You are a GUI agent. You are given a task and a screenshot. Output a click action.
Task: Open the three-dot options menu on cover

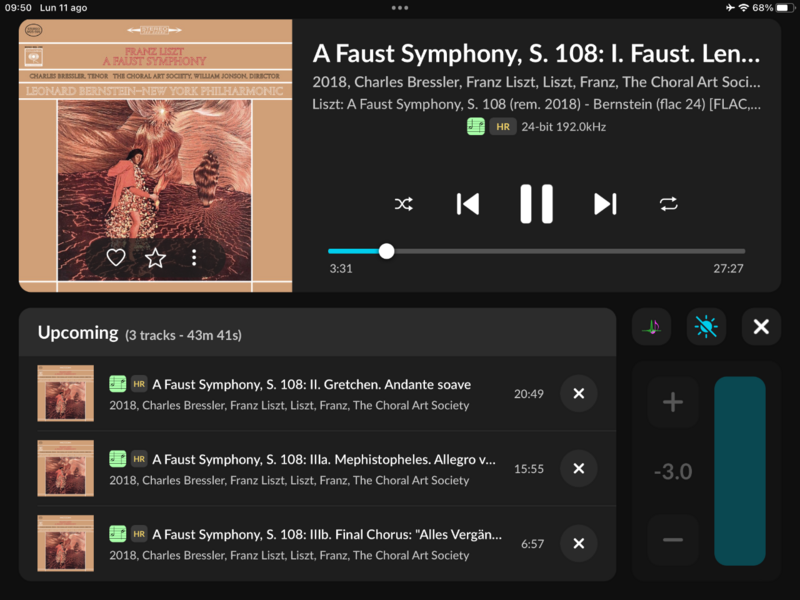pos(194,258)
